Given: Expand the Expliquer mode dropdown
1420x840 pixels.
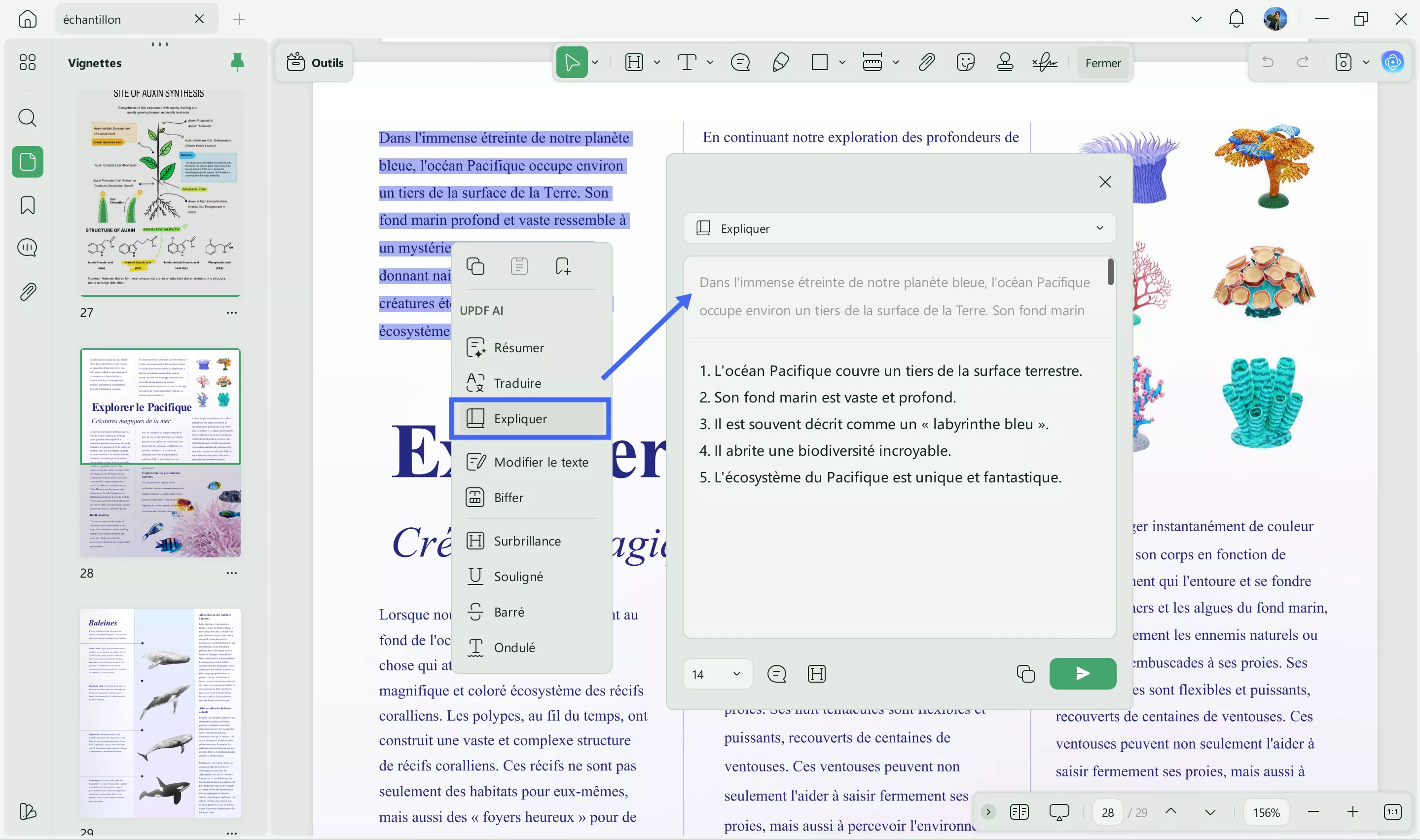Looking at the screenshot, I should click(1098, 228).
